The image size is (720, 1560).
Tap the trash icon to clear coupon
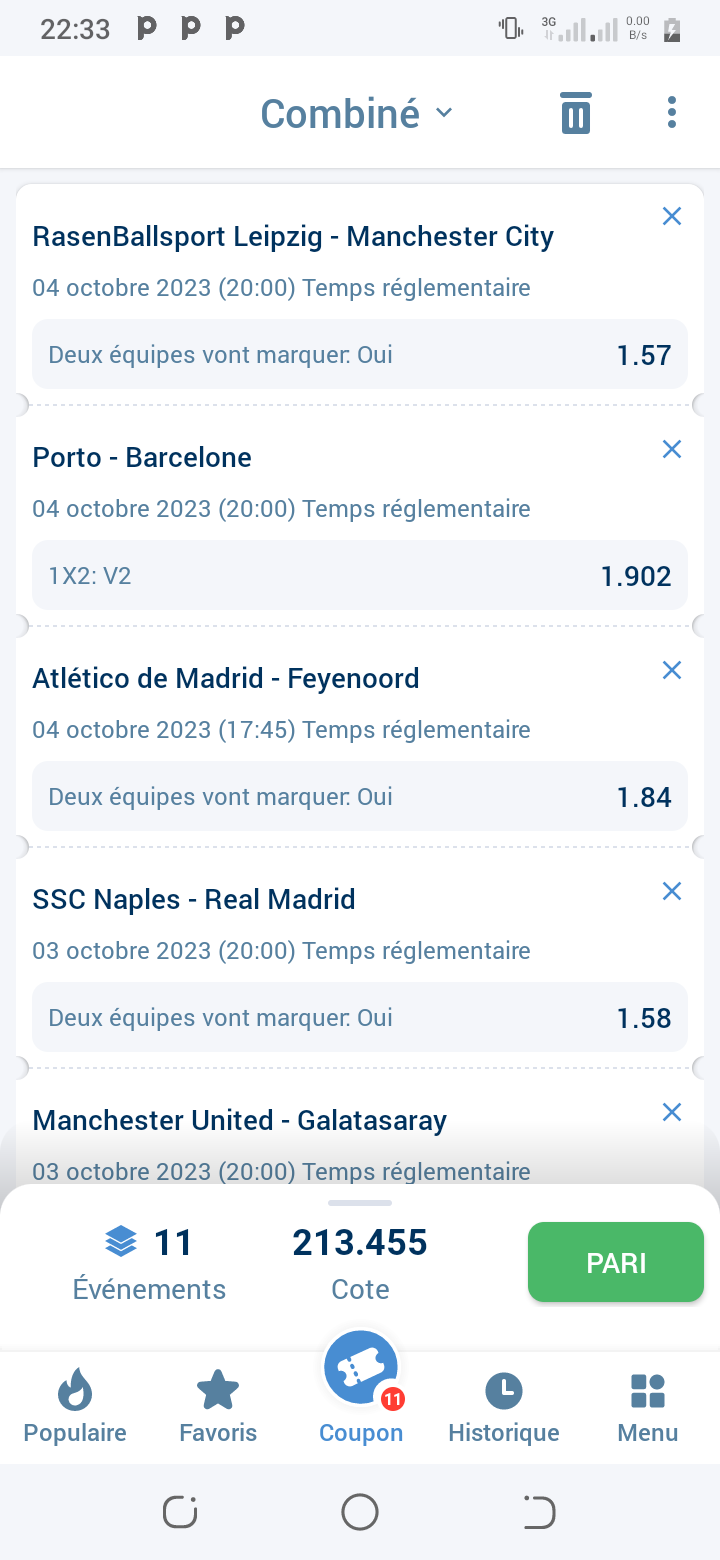coord(575,113)
